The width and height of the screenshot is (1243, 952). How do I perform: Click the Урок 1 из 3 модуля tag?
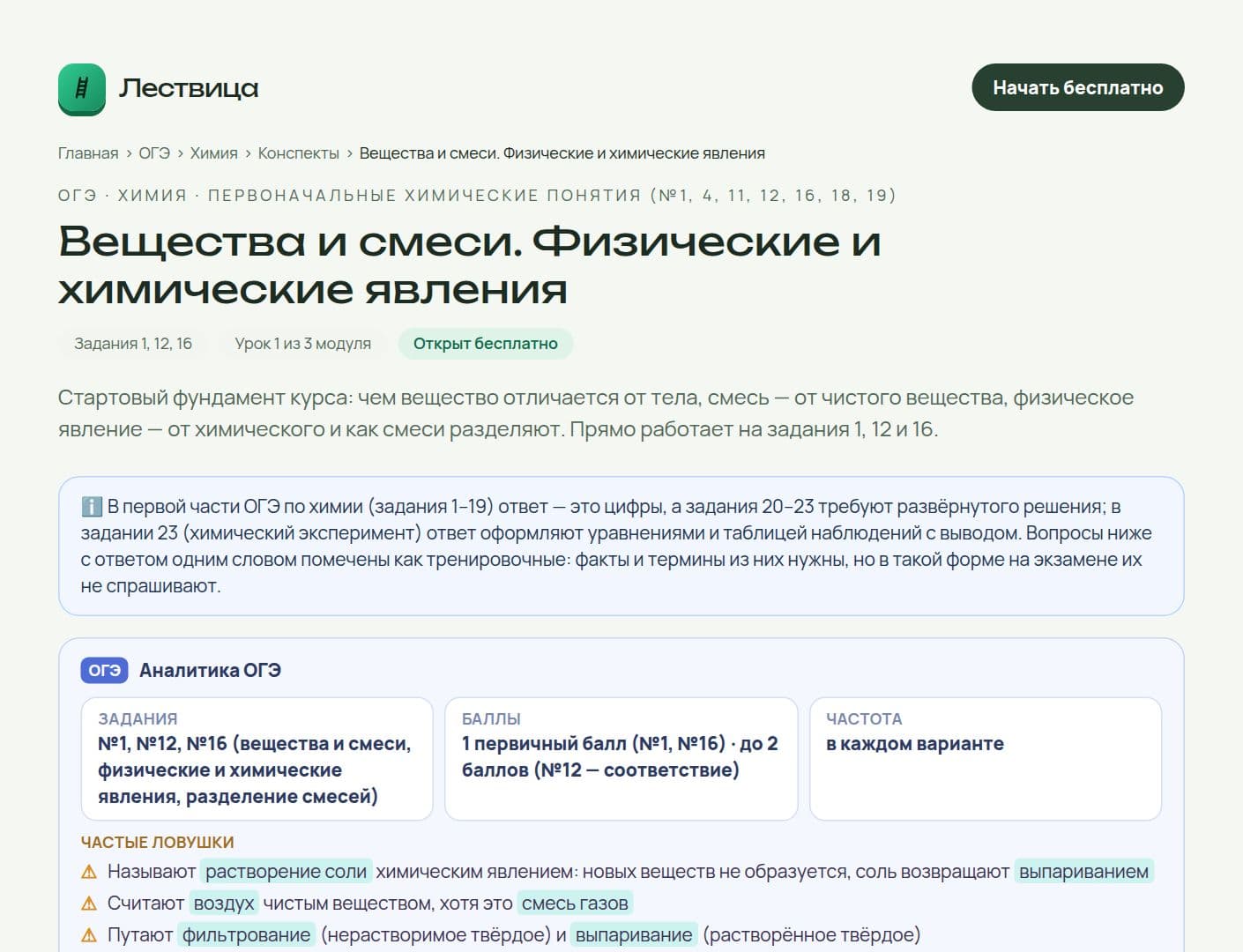click(x=303, y=344)
